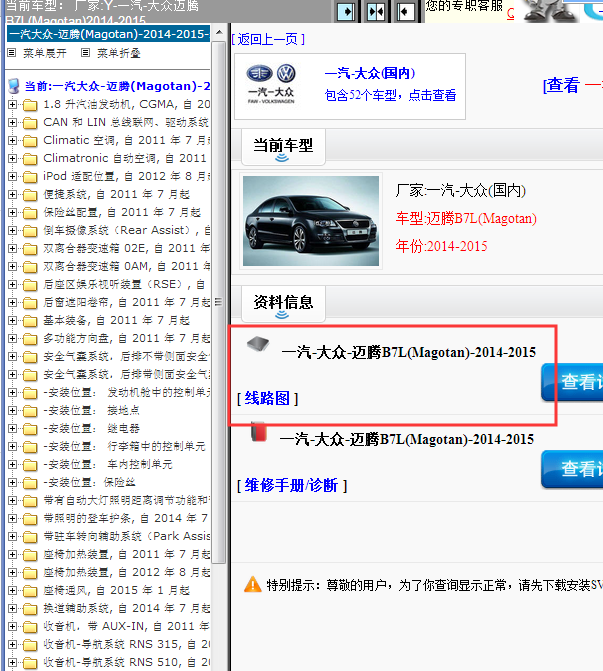Expand -安装位置: 车内控制单元 node
The width and height of the screenshot is (603, 671).
point(12,464)
